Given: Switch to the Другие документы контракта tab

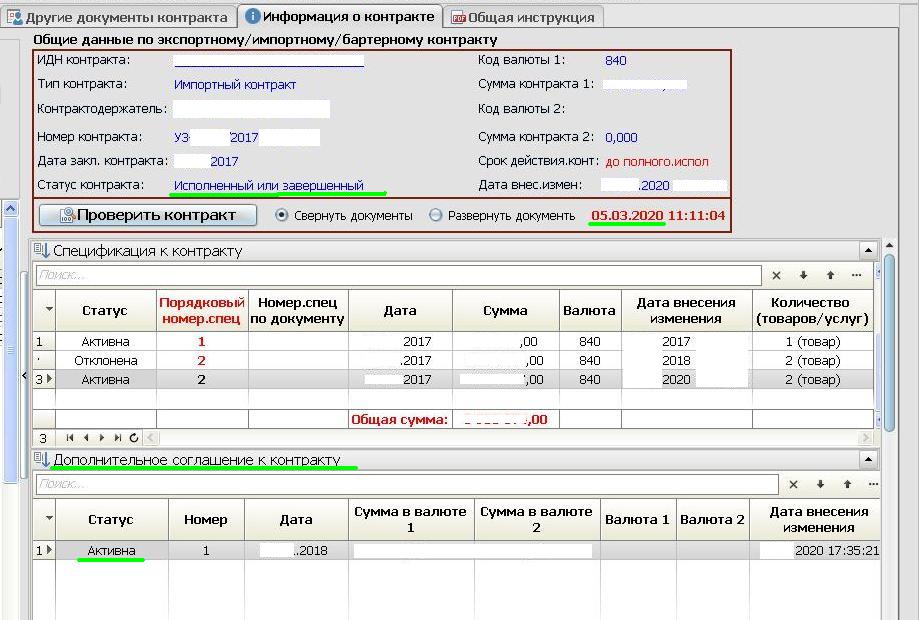Looking at the screenshot, I should click(118, 17).
